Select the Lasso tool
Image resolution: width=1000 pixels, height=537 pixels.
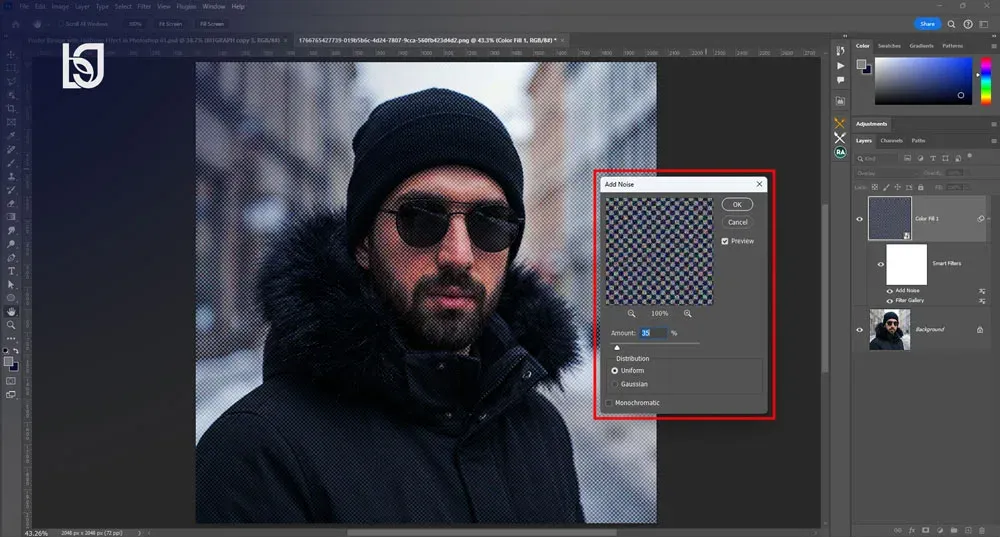(x=11, y=82)
